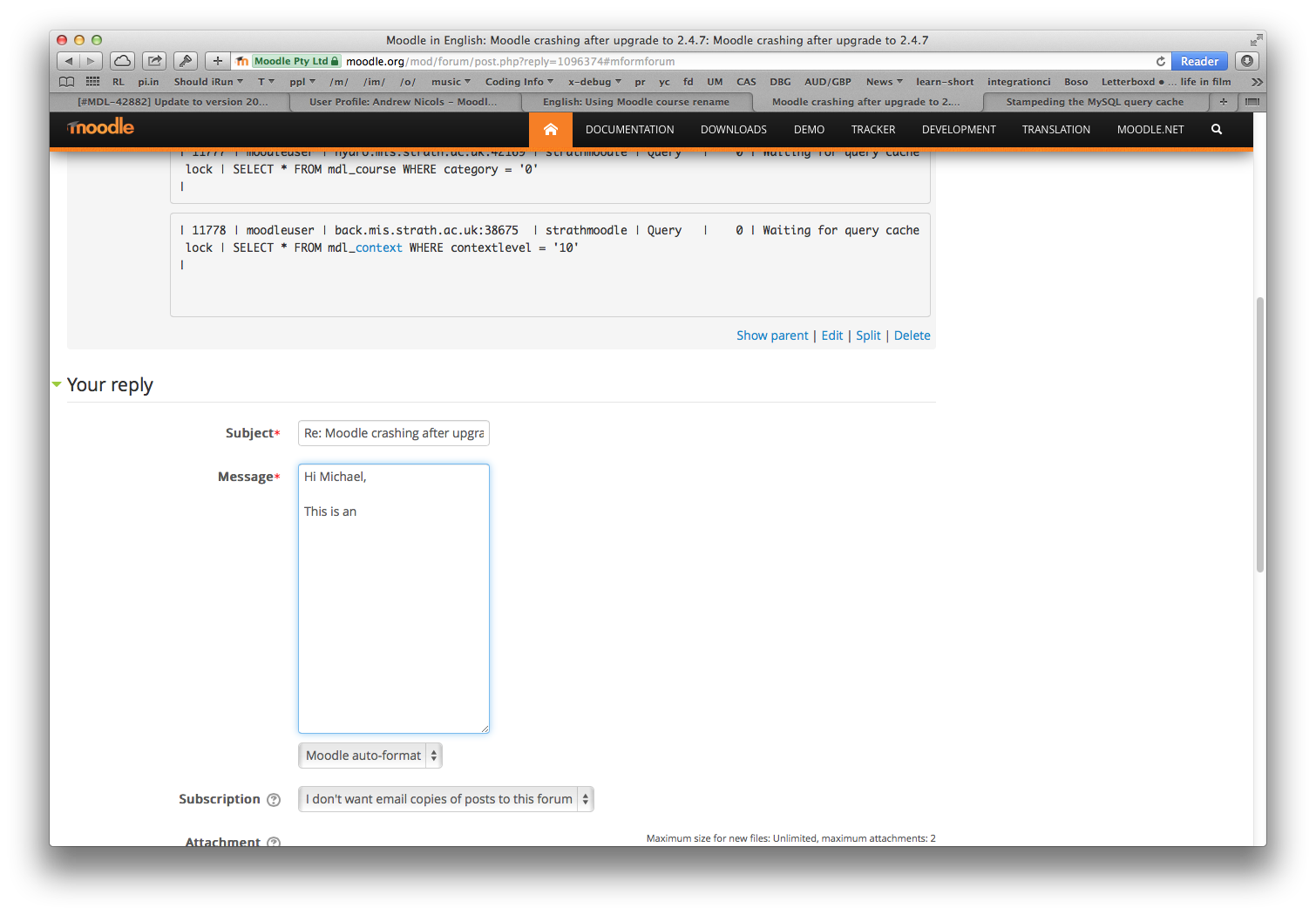Switch to User Profile: Andrew Nicols tab
This screenshot has width=1316, height=915.
coord(404,102)
